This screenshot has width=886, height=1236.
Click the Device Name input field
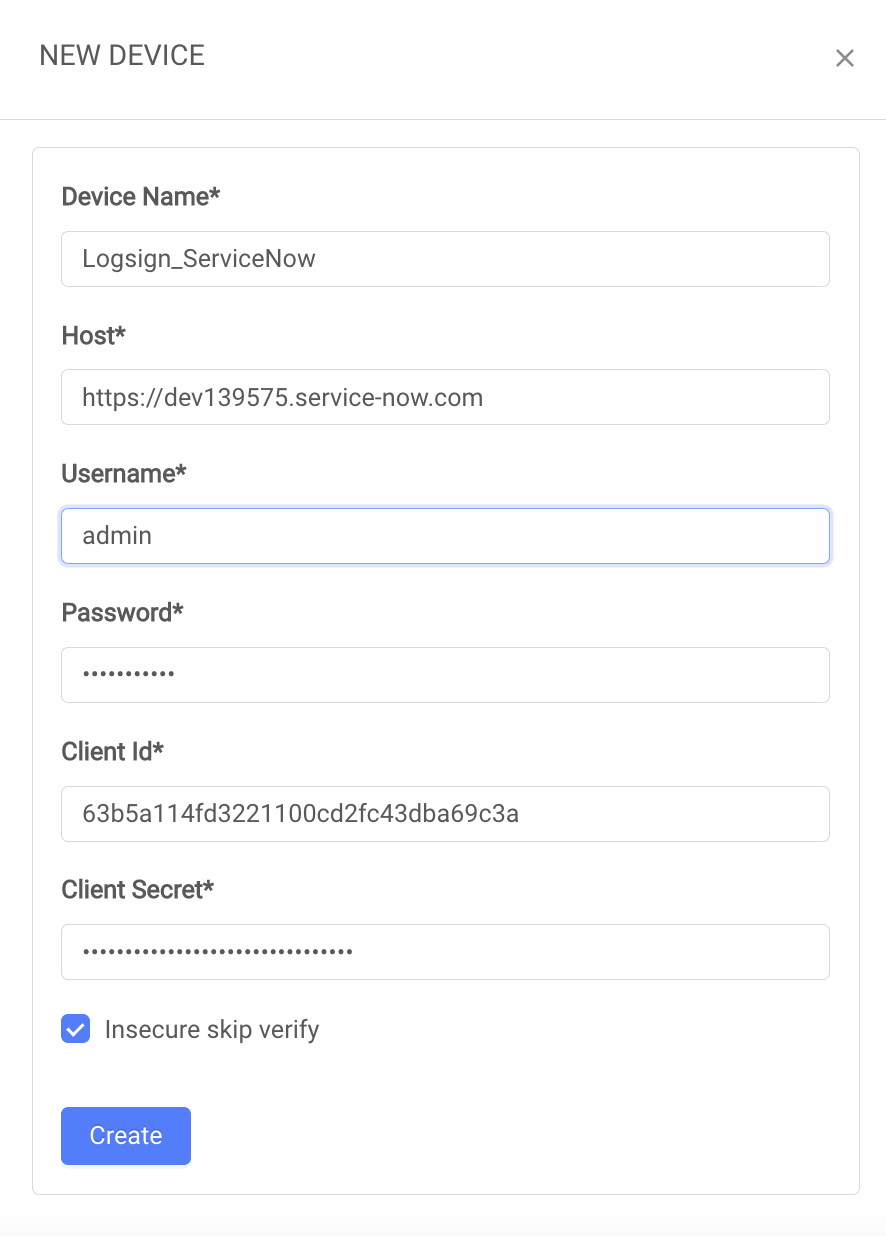[445, 258]
